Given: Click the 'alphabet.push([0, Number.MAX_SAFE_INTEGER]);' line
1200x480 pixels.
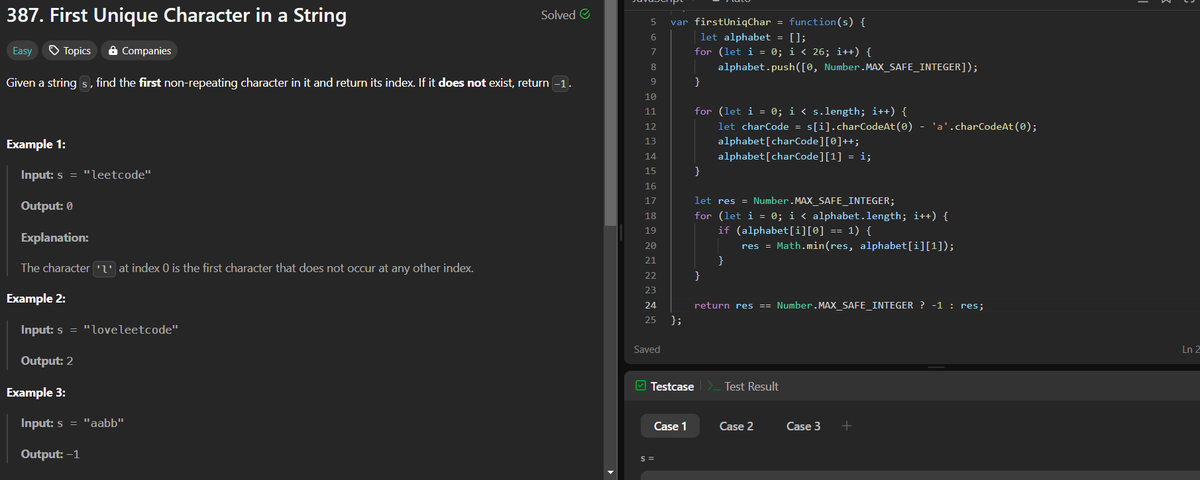Looking at the screenshot, I should [848, 67].
